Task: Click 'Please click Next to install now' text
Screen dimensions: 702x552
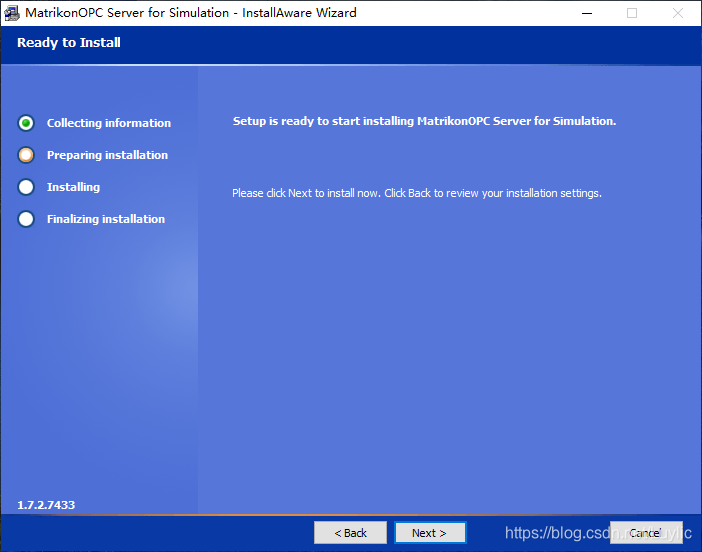Action: pos(417,193)
